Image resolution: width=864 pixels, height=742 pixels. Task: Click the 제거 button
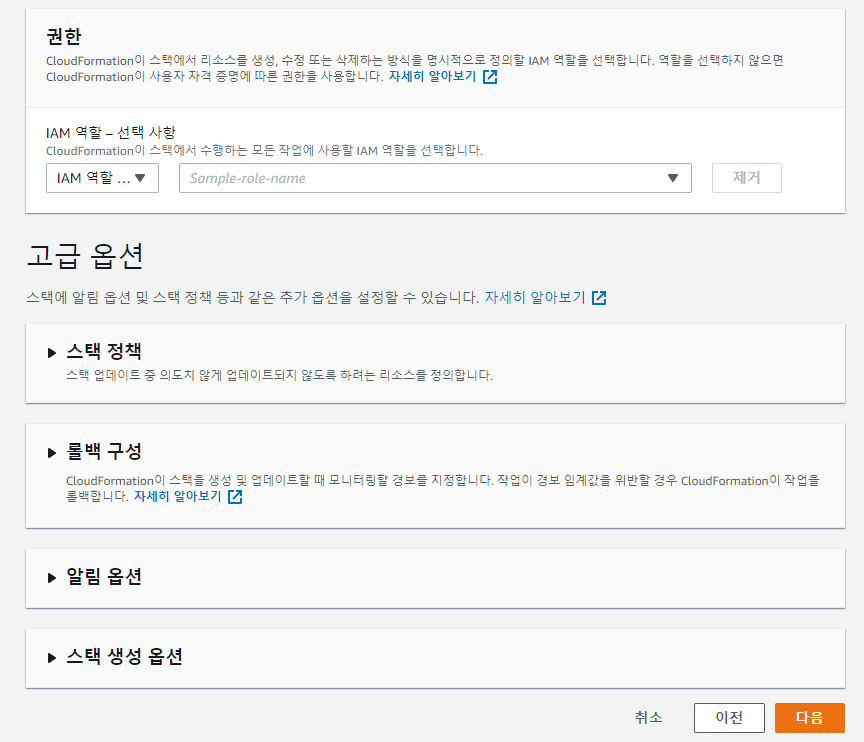coord(747,178)
